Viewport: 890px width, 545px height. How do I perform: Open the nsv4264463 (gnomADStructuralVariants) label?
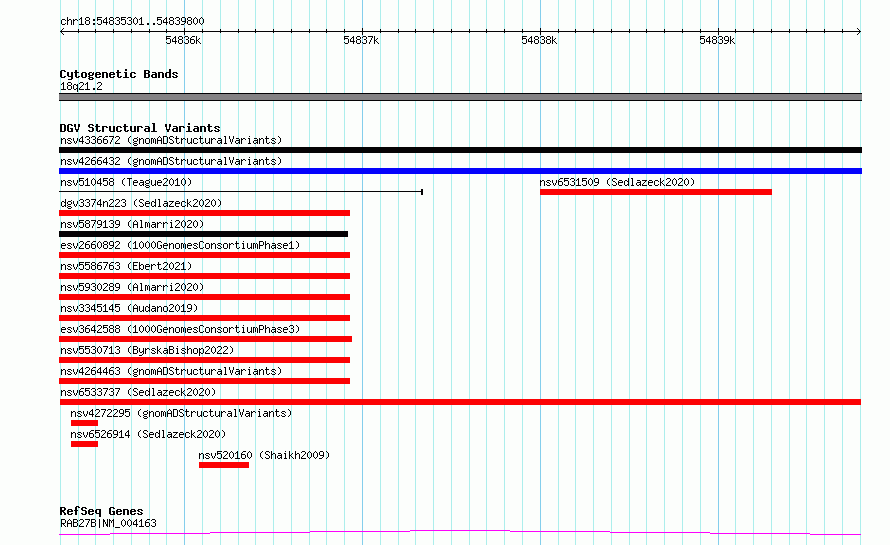[x=171, y=371]
